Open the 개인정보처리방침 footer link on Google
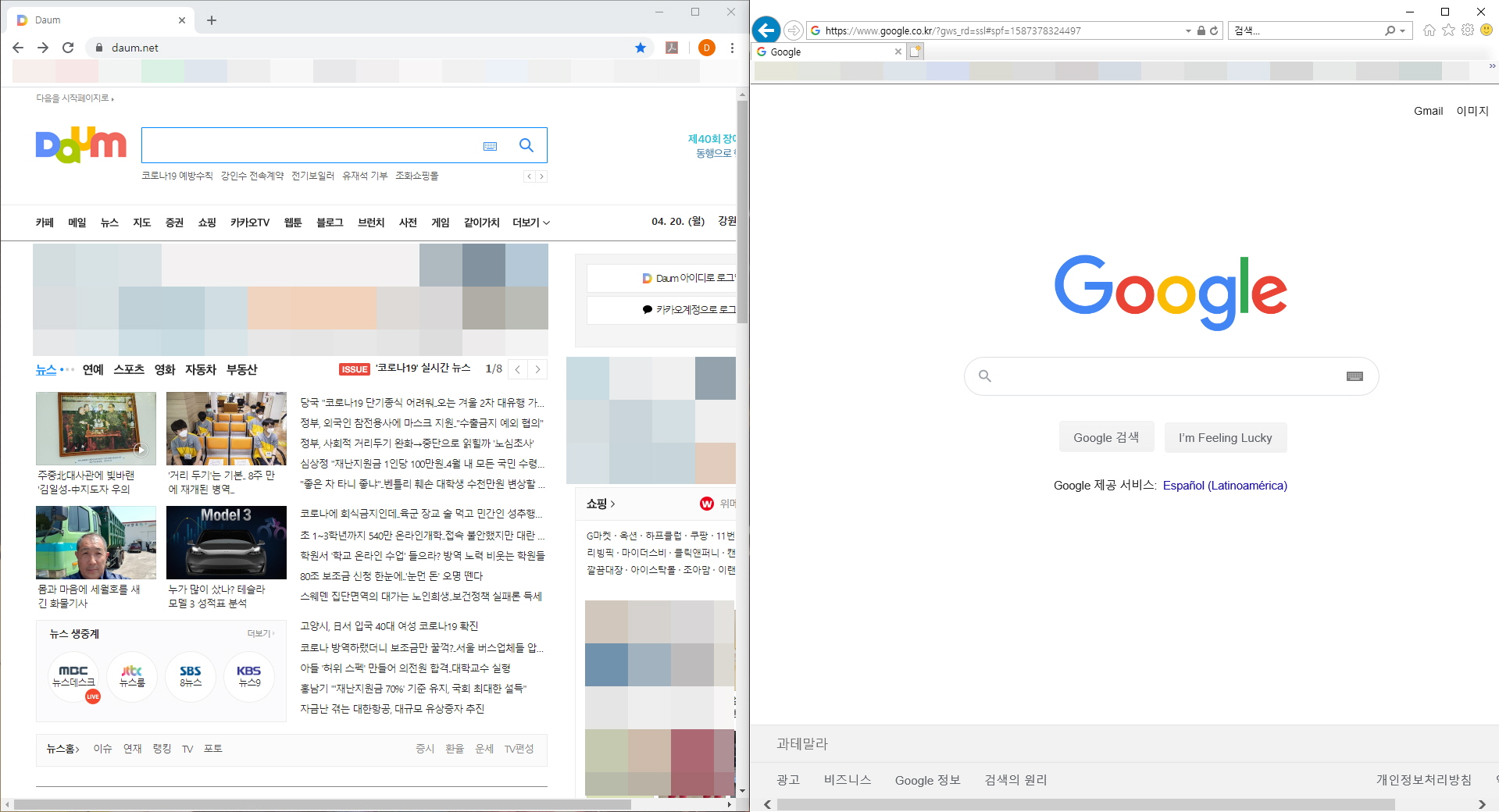Image resolution: width=1499 pixels, height=812 pixels. (1424, 779)
